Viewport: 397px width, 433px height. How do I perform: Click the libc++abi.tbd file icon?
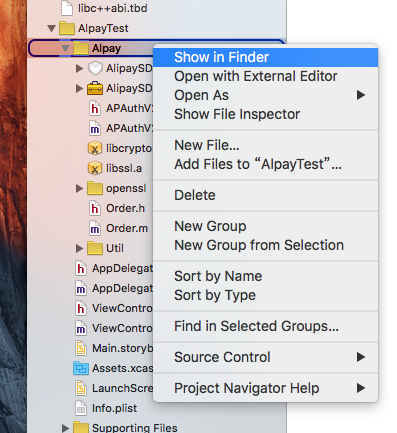(67, 8)
